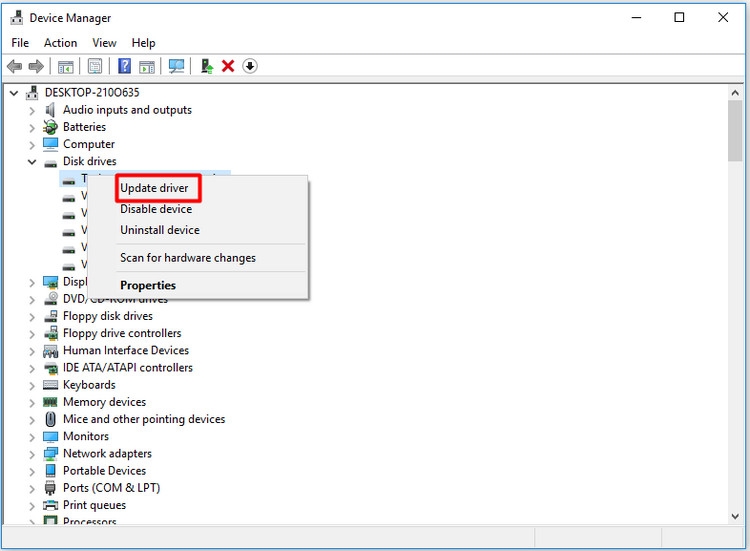Select the IDE ATA/ATAPI controllers label
Image resolution: width=750 pixels, height=551 pixels.
[128, 368]
